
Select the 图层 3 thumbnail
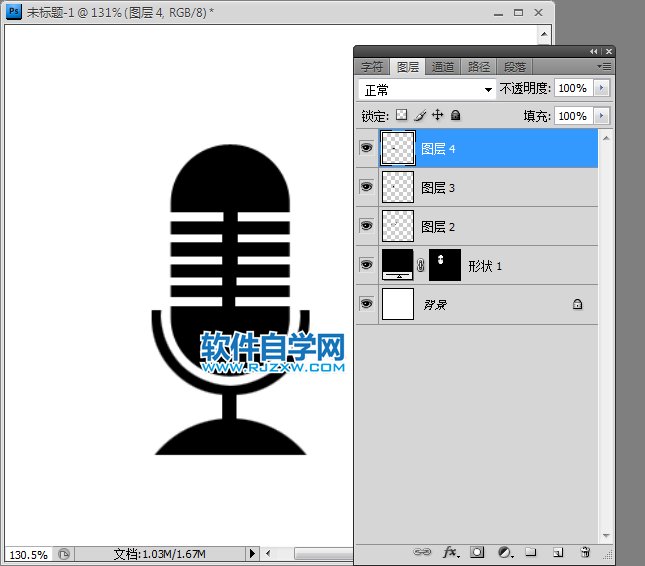[398, 187]
